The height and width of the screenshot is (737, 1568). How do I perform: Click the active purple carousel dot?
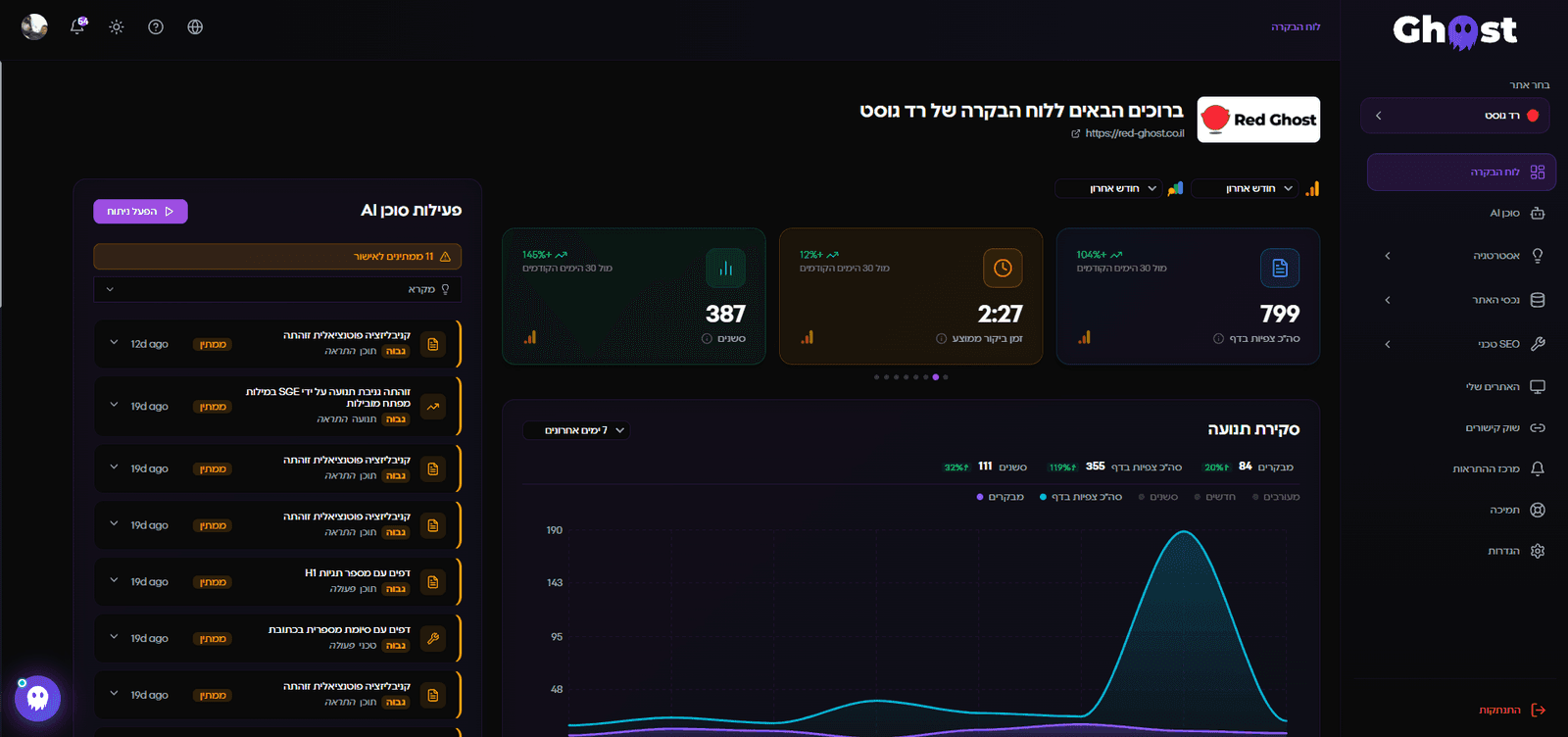point(936,377)
